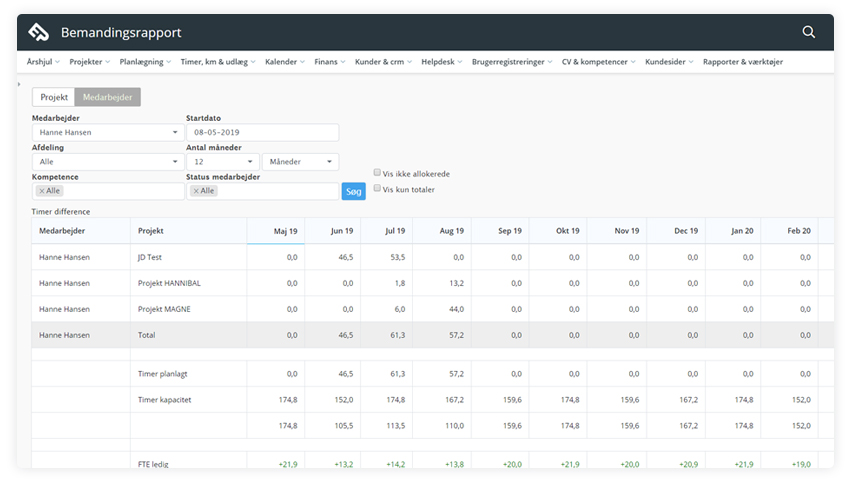Toggle Vis ikke allokerede checkbox

[x=377, y=172]
